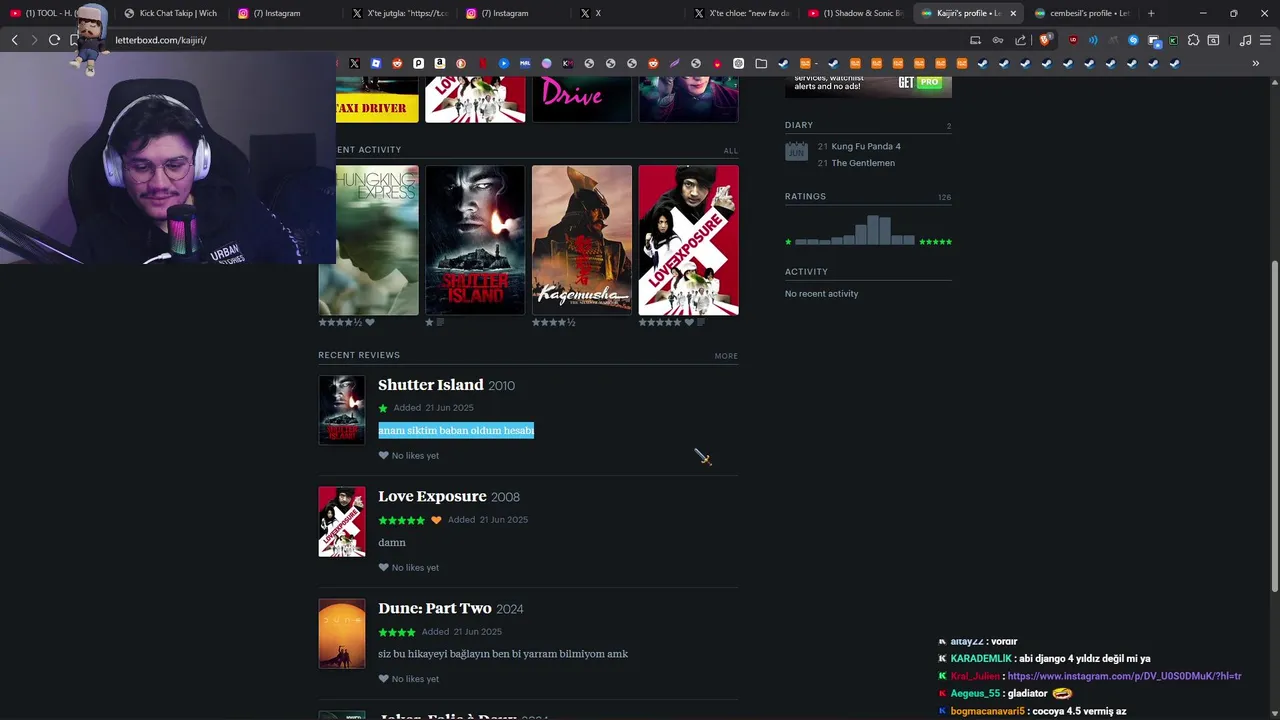Click the music note media control icon
Image resolution: width=1280 pixels, height=720 pixels.
click(1245, 40)
